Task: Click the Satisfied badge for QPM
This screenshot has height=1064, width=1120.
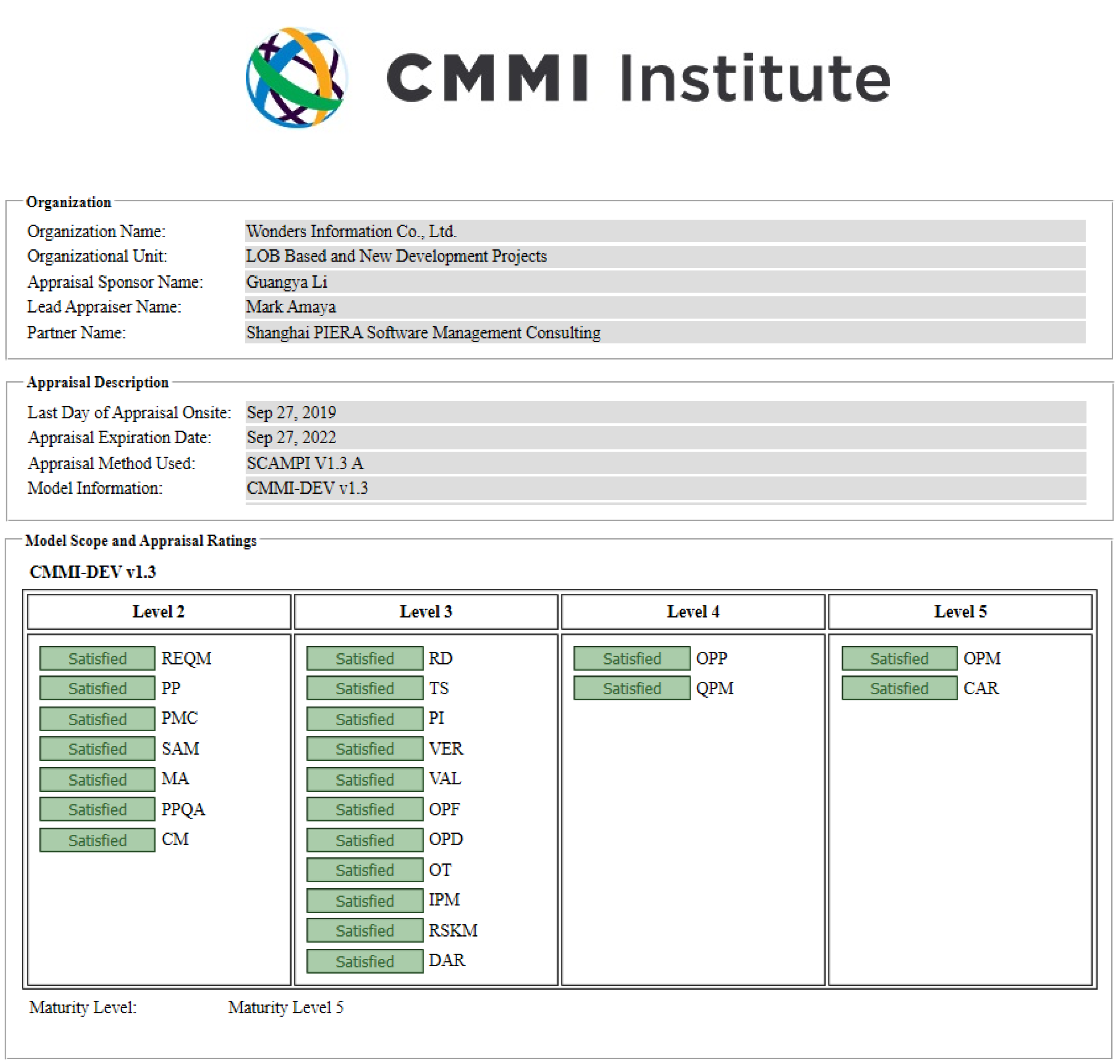Action: point(632,688)
